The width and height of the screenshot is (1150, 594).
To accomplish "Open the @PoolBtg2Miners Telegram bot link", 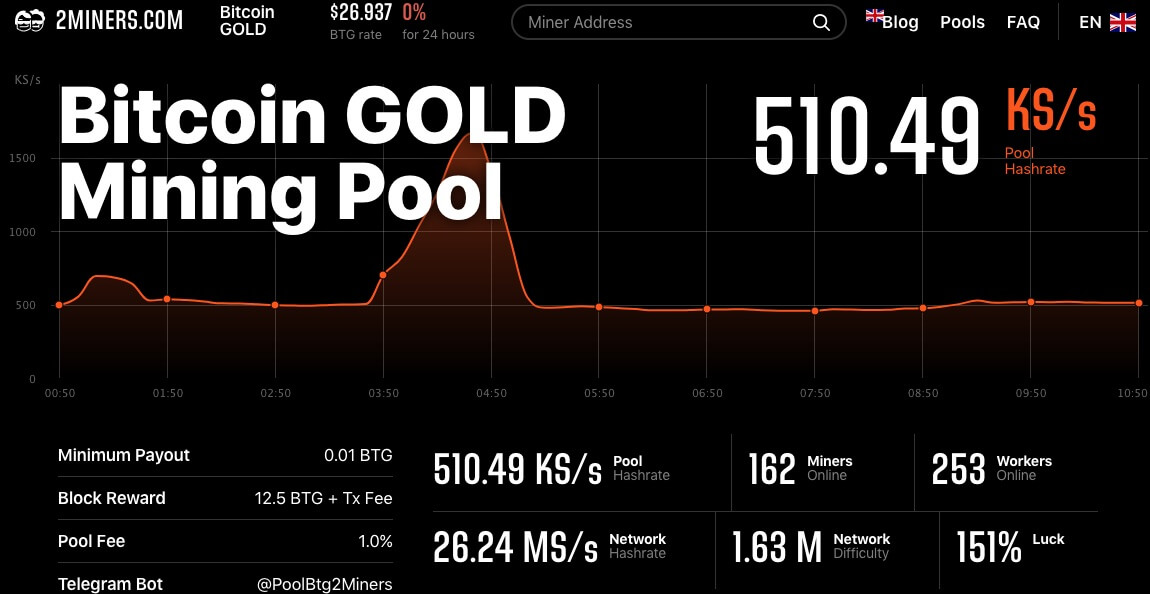I will pos(324,584).
